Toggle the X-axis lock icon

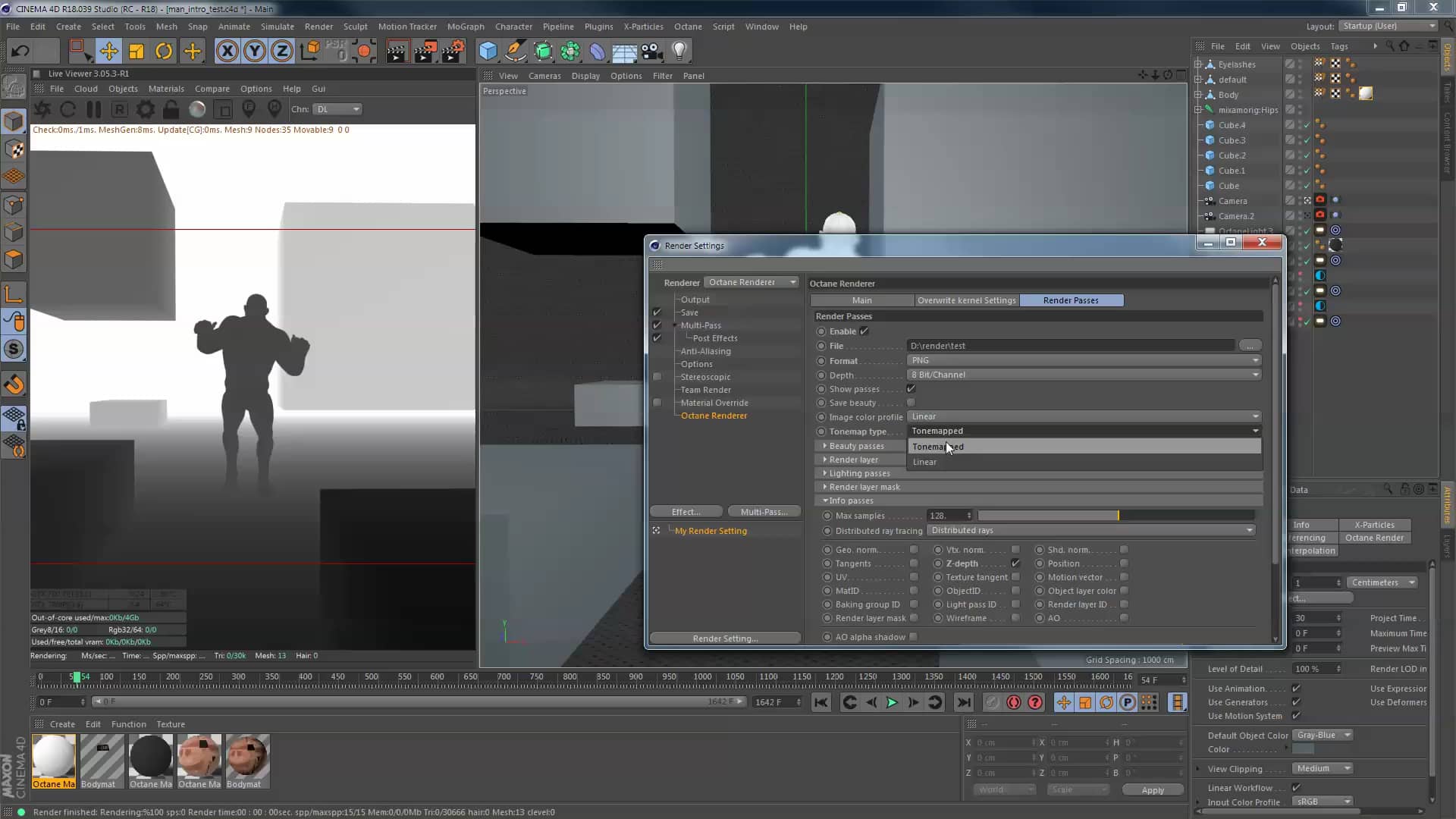click(227, 52)
